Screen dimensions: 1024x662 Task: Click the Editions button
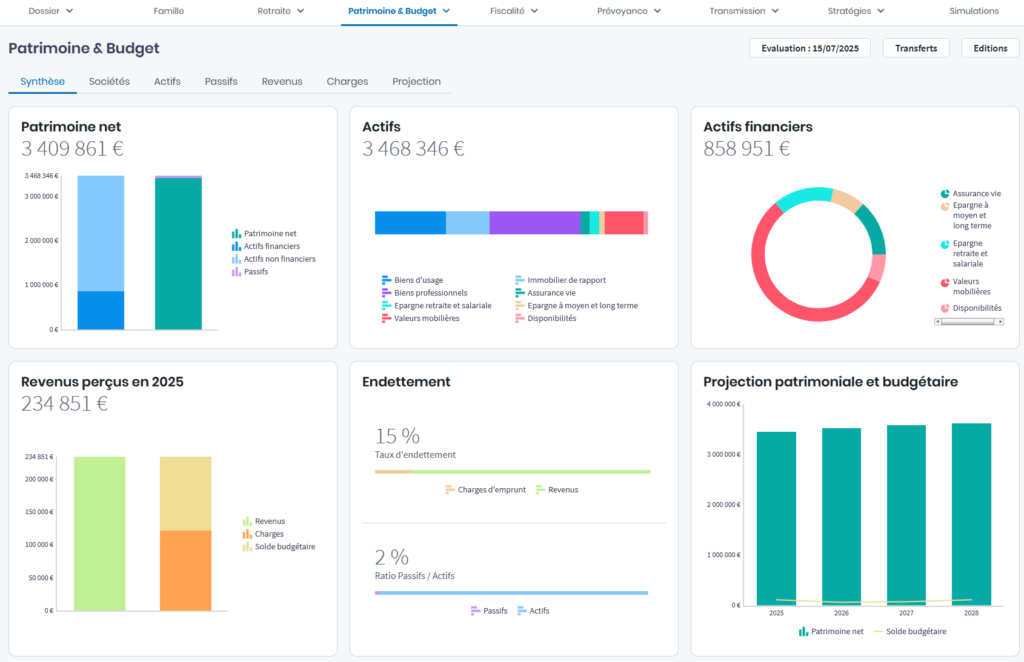coord(990,48)
